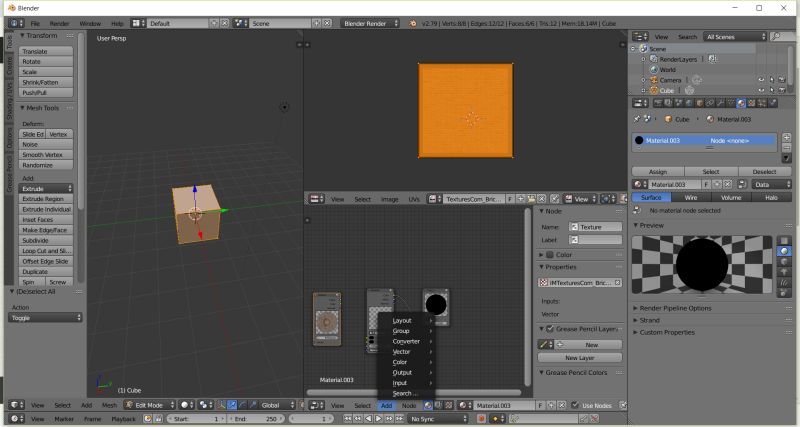
Task: Click Subdivide mesh tool button
Action: 46,240
